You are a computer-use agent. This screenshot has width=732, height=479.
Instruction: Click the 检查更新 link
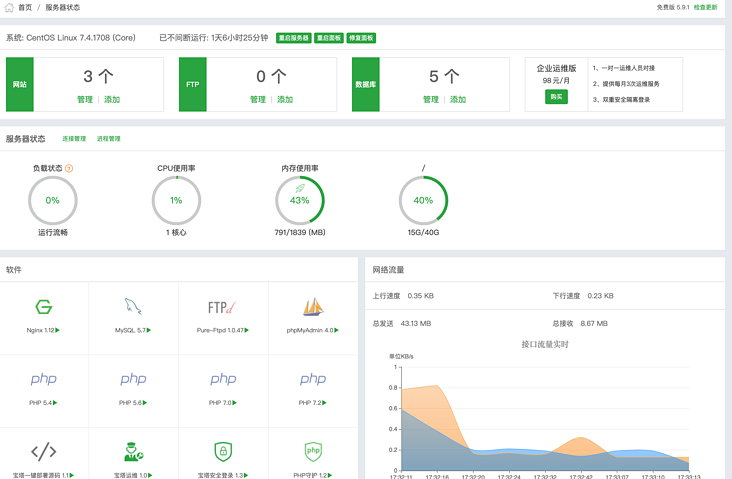(705, 7)
